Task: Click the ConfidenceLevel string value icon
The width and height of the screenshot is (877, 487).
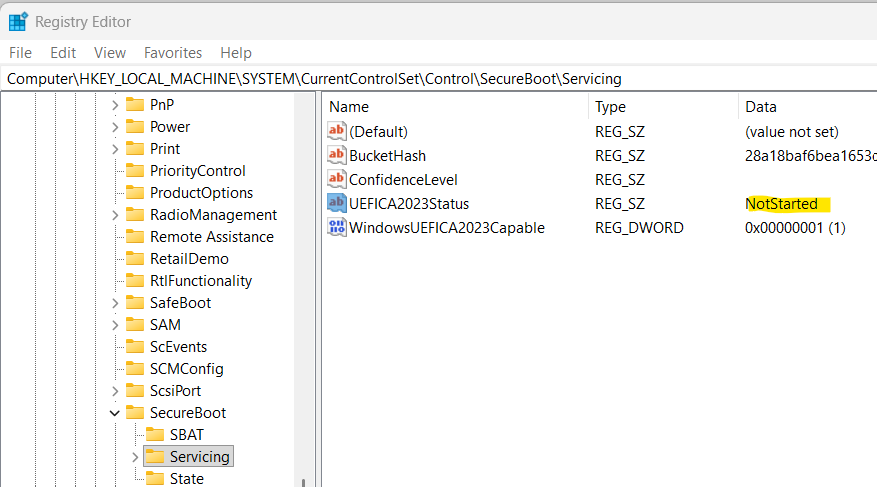Action: click(x=337, y=179)
